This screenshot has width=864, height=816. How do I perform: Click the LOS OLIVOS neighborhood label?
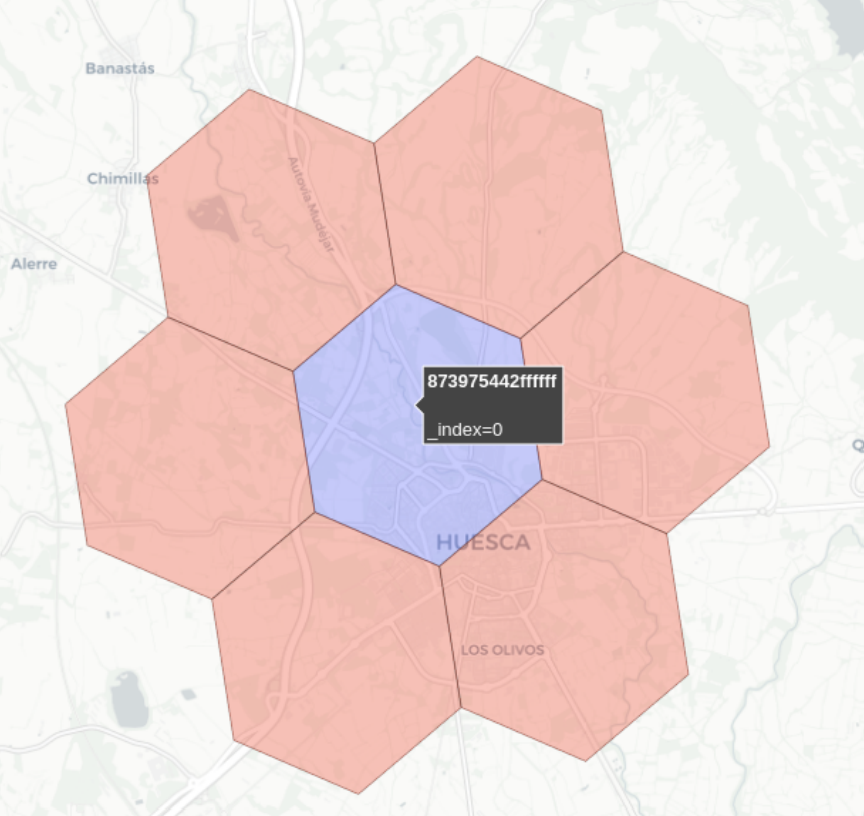[x=502, y=650]
